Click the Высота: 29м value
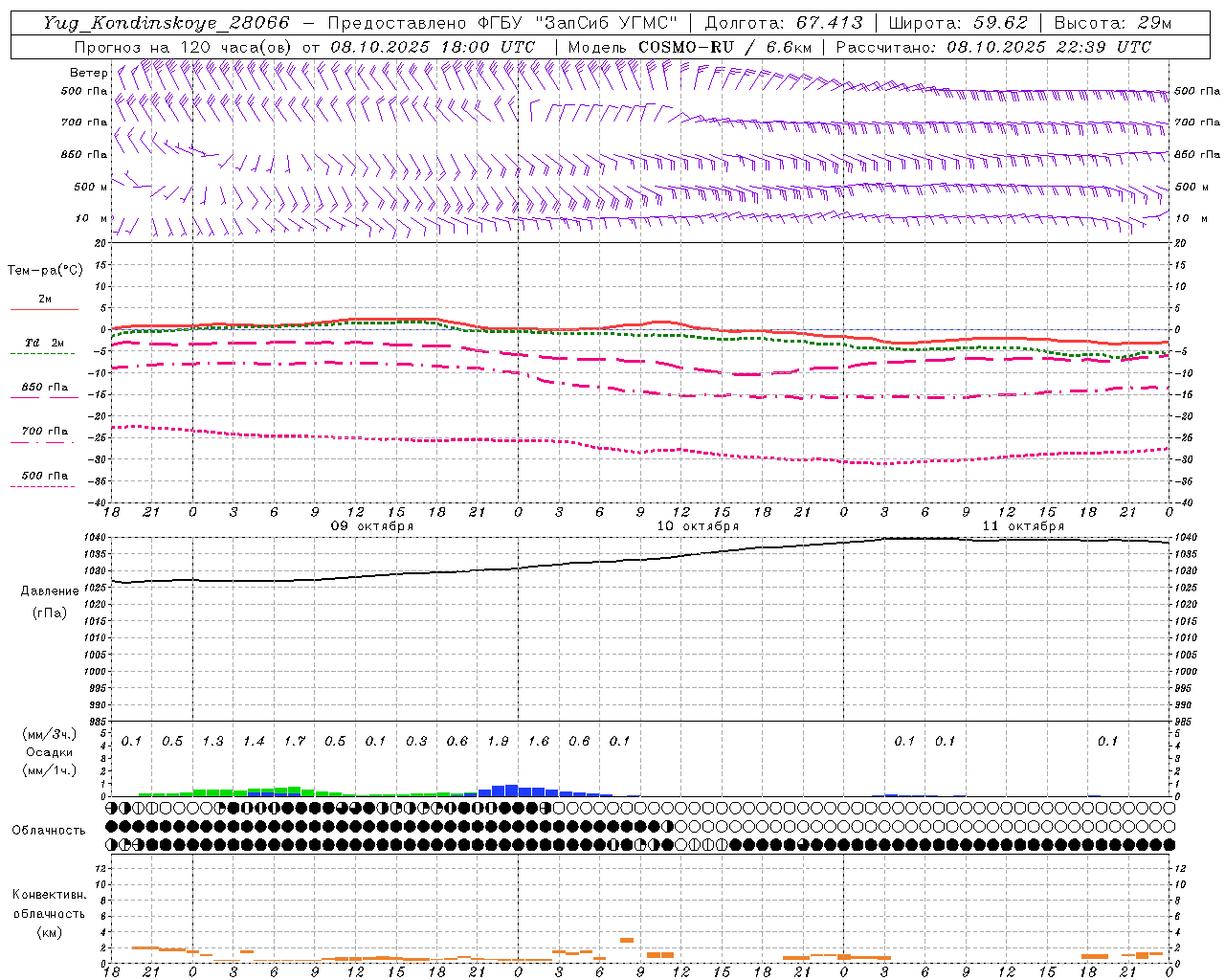1225x980 pixels. click(1113, 23)
